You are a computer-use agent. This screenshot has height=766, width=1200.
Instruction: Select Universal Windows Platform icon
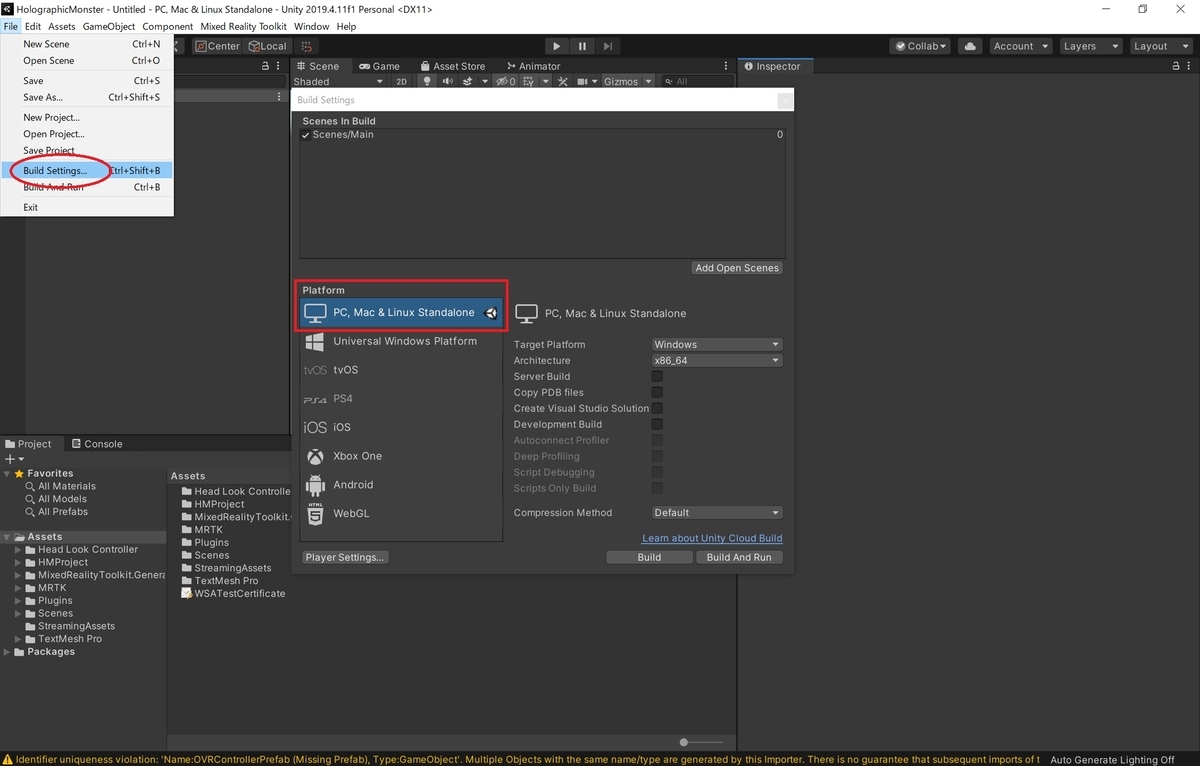(x=315, y=342)
